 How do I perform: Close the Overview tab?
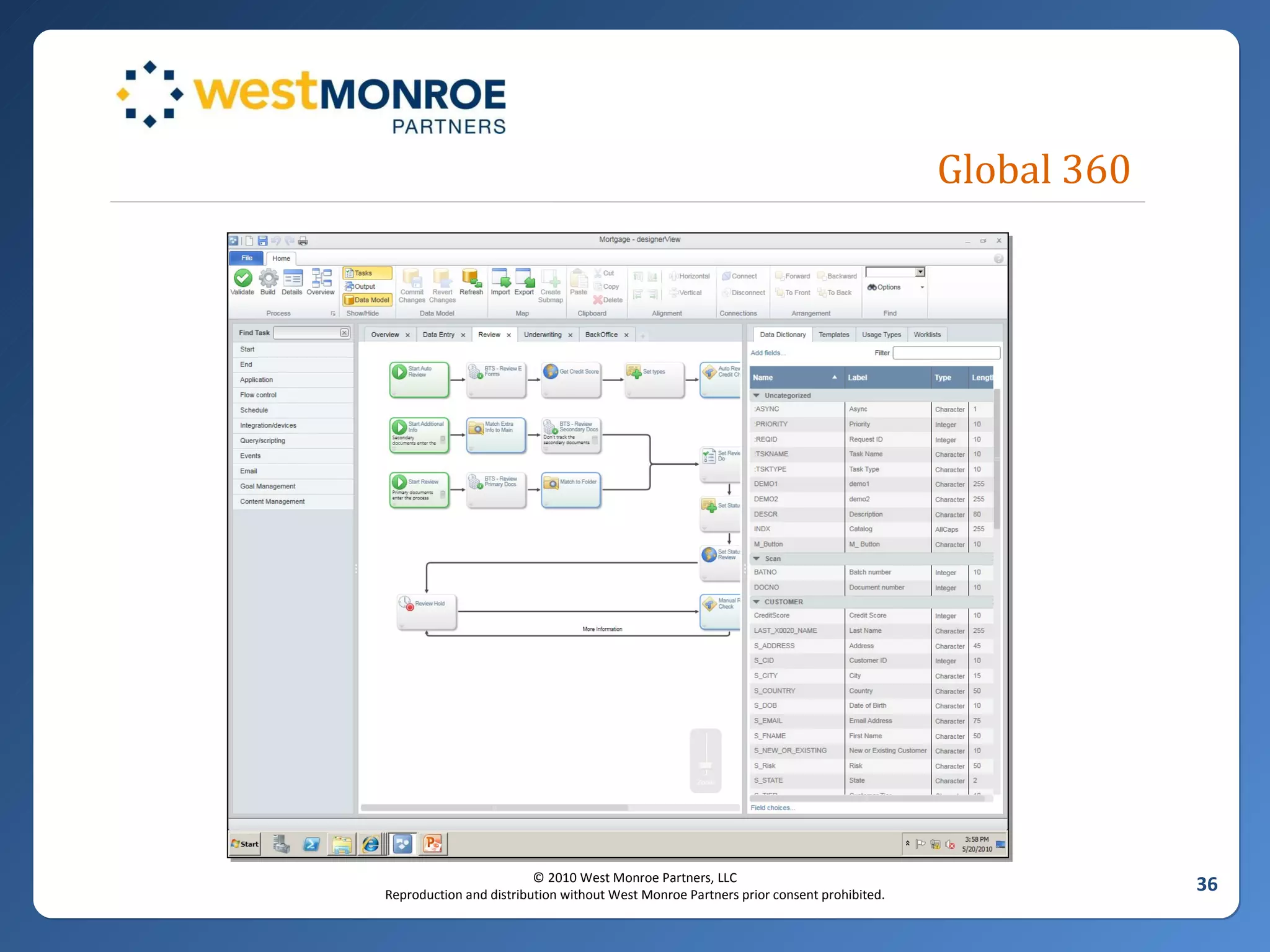click(x=407, y=335)
